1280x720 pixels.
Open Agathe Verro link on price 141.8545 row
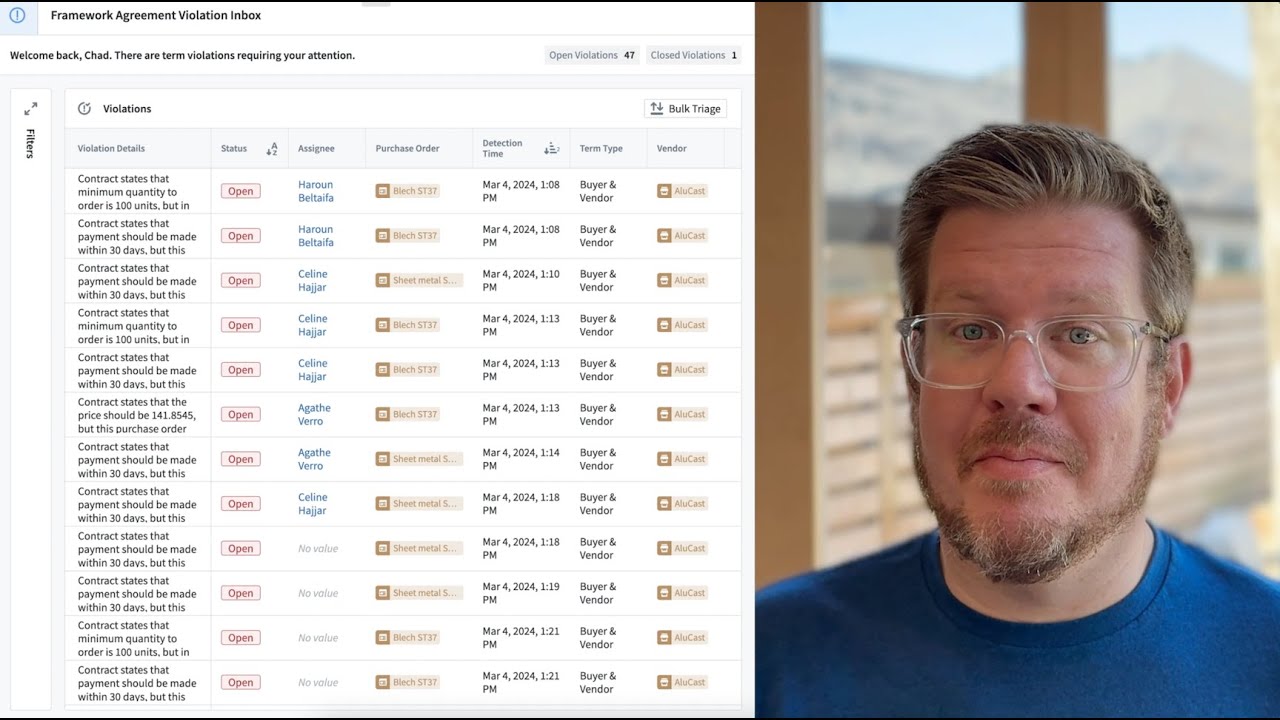click(x=314, y=415)
